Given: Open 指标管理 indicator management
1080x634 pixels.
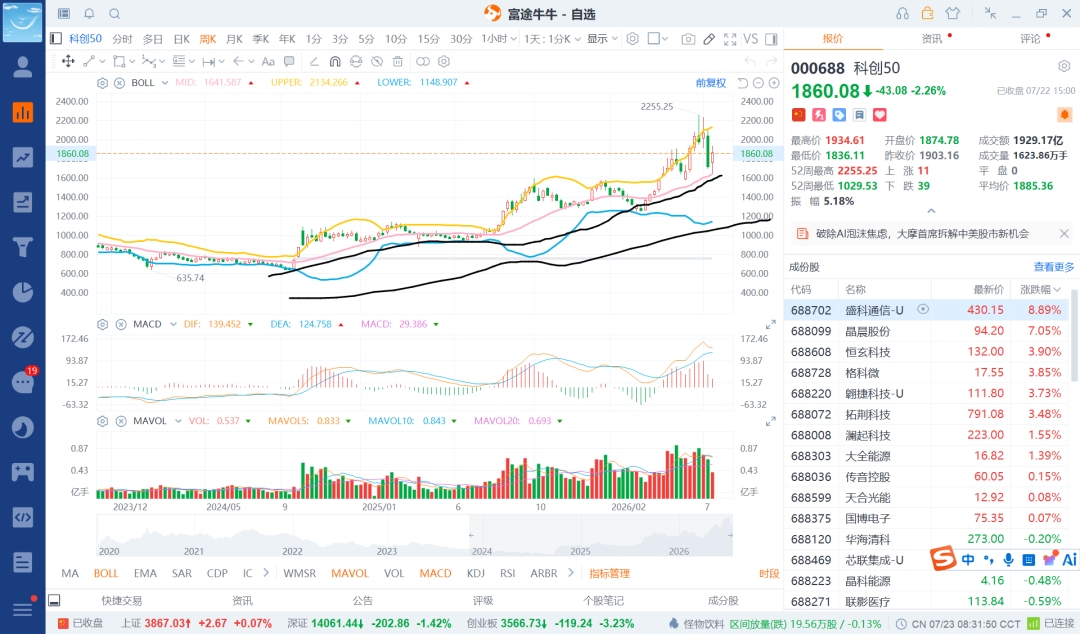Looking at the screenshot, I should pos(610,573).
